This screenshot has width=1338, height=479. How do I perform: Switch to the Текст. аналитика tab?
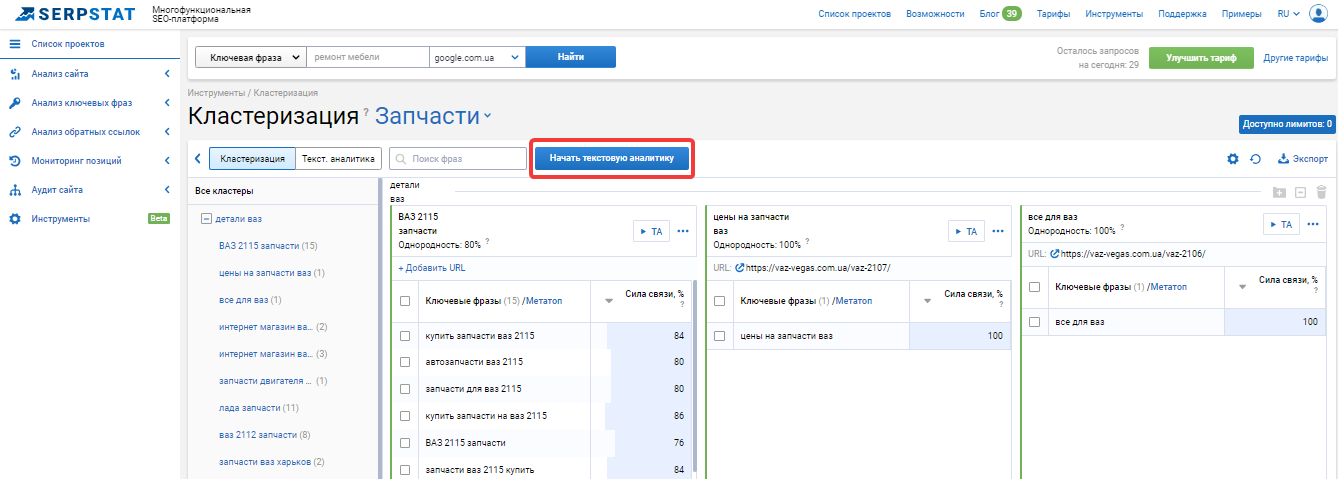(x=338, y=158)
